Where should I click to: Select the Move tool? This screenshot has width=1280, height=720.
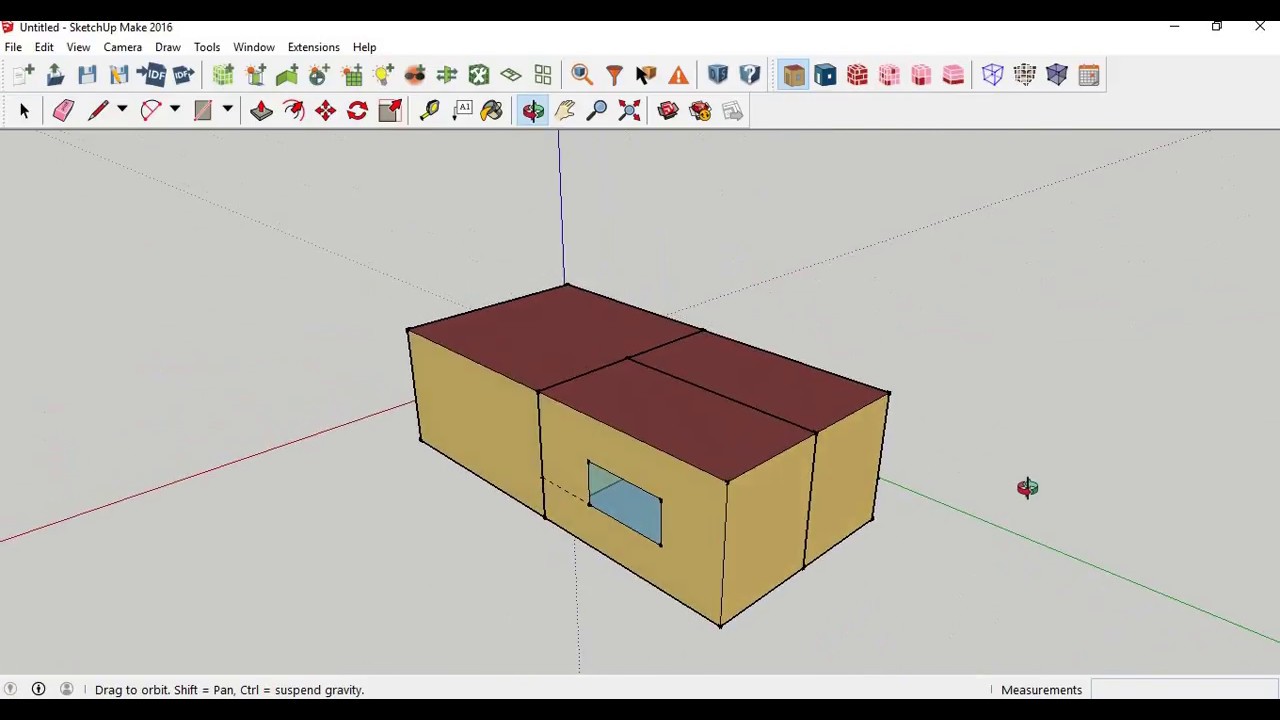tap(325, 111)
